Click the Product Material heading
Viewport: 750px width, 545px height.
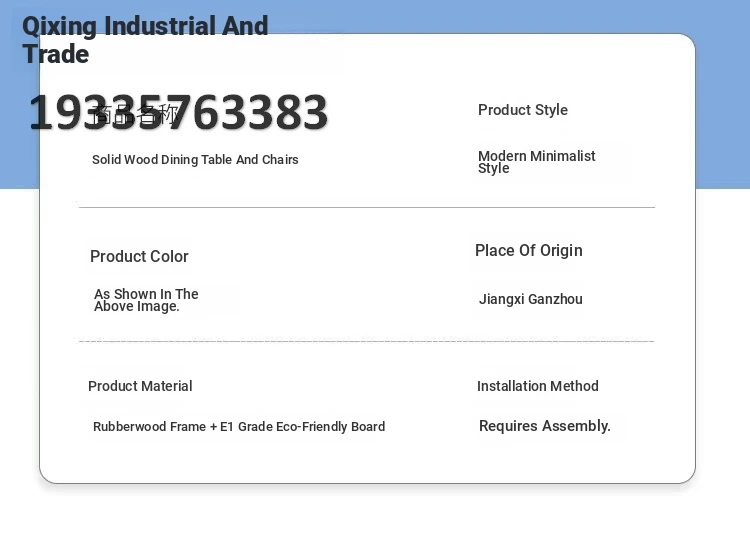[140, 386]
